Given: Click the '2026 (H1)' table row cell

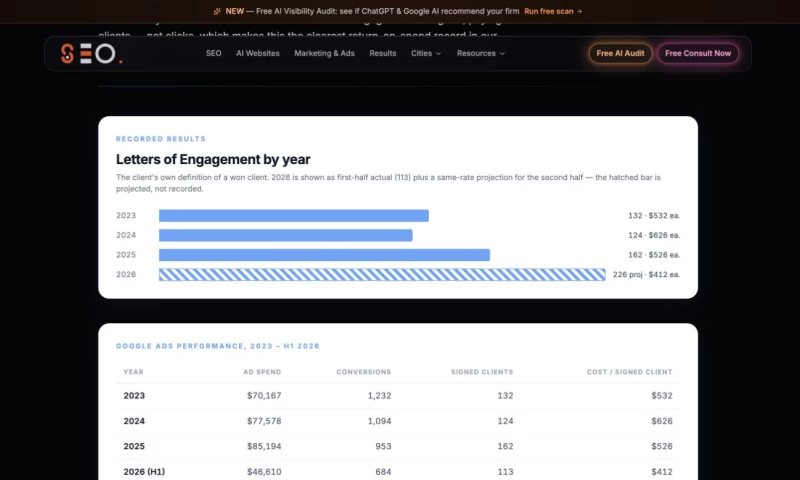Looking at the screenshot, I should pyautogui.click(x=144, y=472).
